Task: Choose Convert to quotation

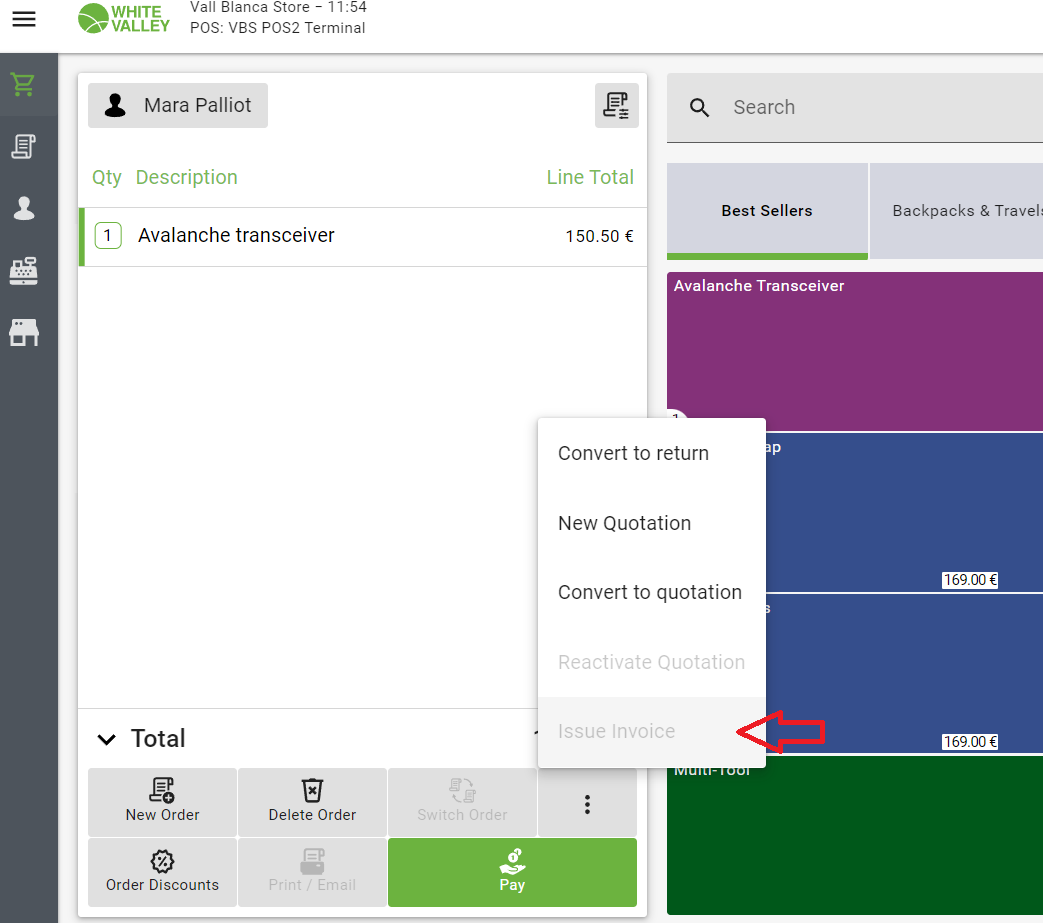Action: click(x=650, y=593)
